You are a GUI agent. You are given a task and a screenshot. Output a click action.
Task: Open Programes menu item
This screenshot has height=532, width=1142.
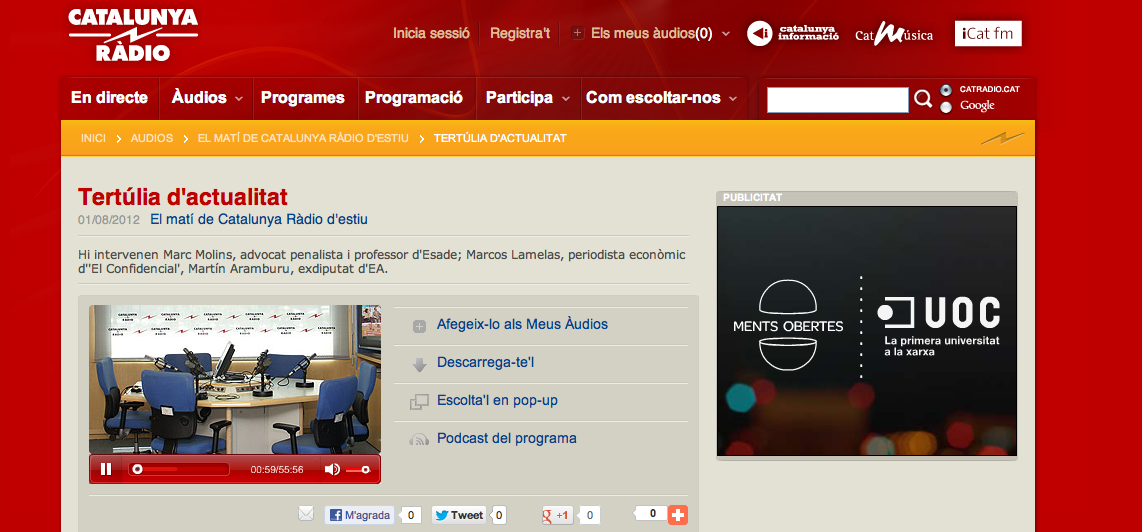[x=303, y=98]
